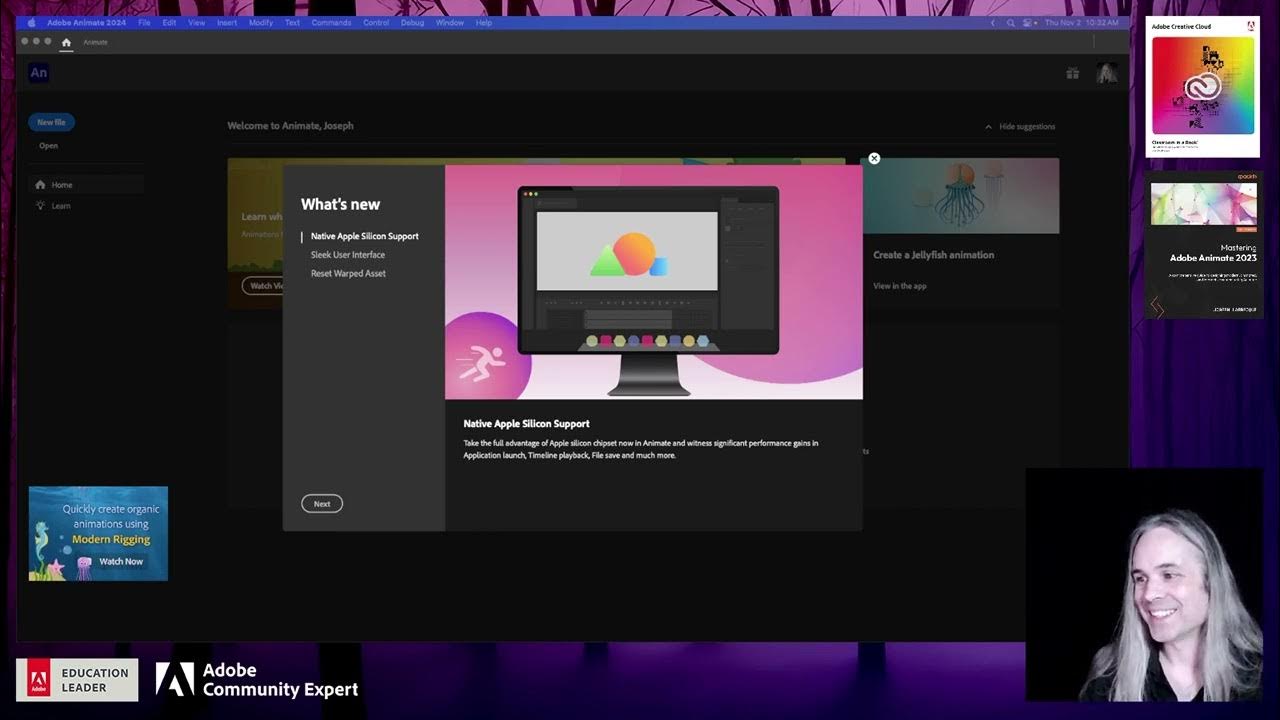1280x720 pixels.
Task: Click the Native Apple Silicon Support description heading
Action: click(x=526, y=424)
